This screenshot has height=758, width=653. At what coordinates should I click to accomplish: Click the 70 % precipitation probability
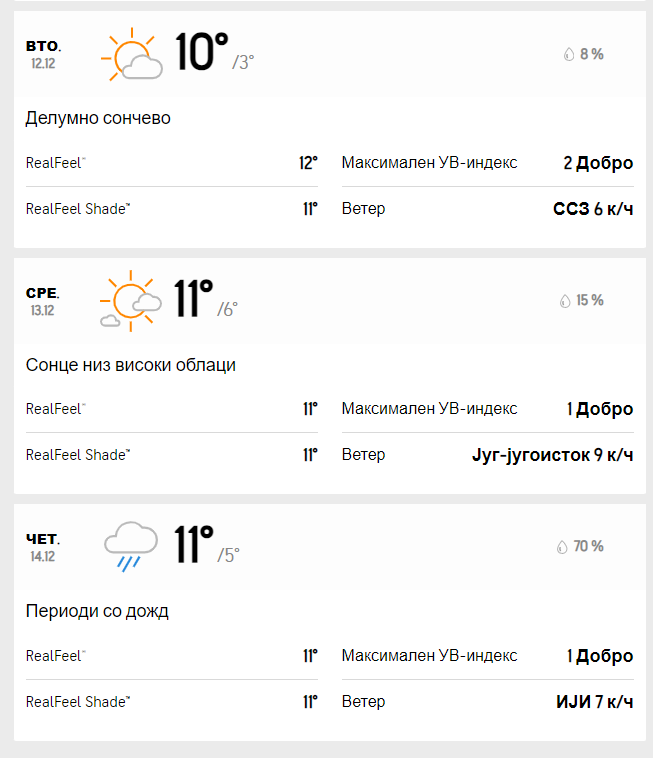click(588, 547)
